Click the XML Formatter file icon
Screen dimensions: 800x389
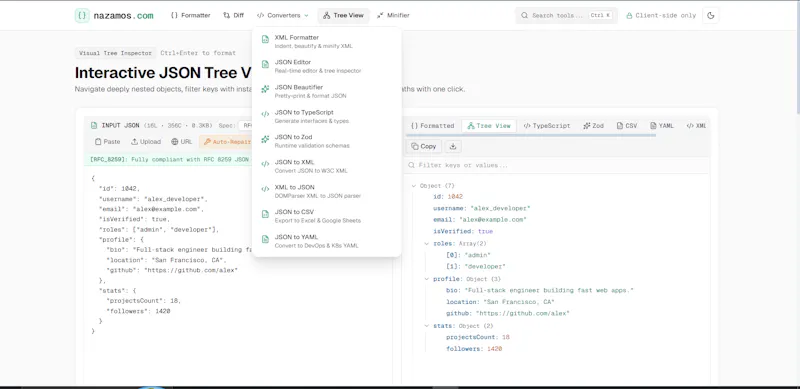click(x=265, y=39)
